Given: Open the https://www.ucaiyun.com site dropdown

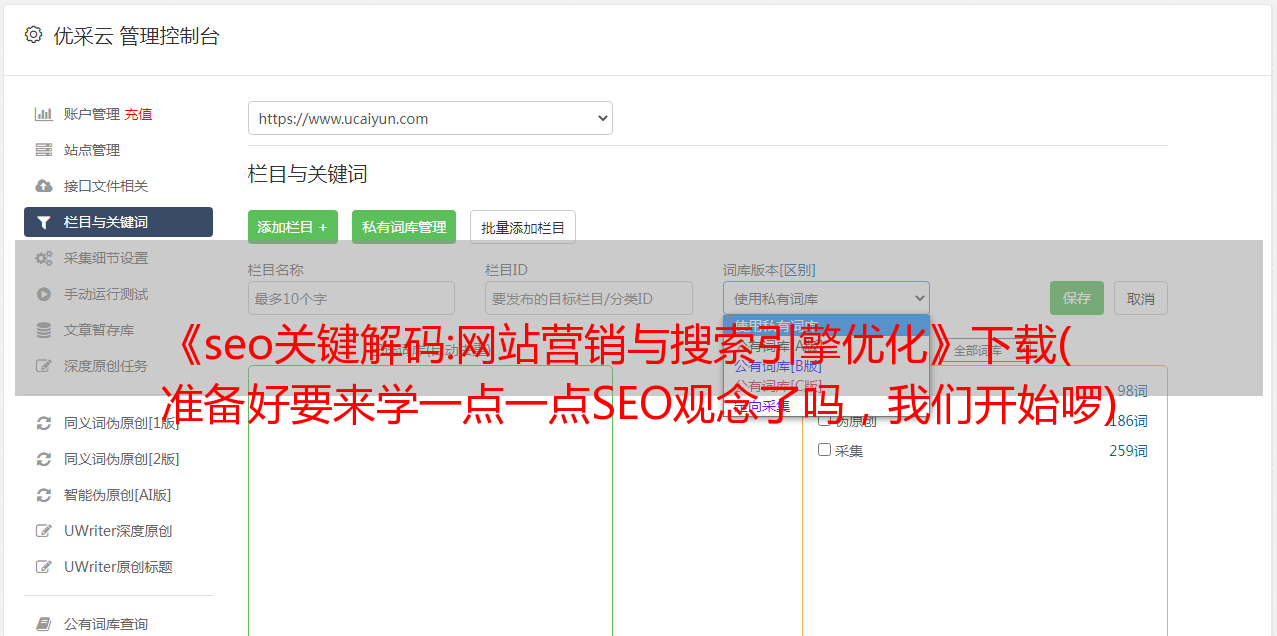Looking at the screenshot, I should tap(430, 118).
